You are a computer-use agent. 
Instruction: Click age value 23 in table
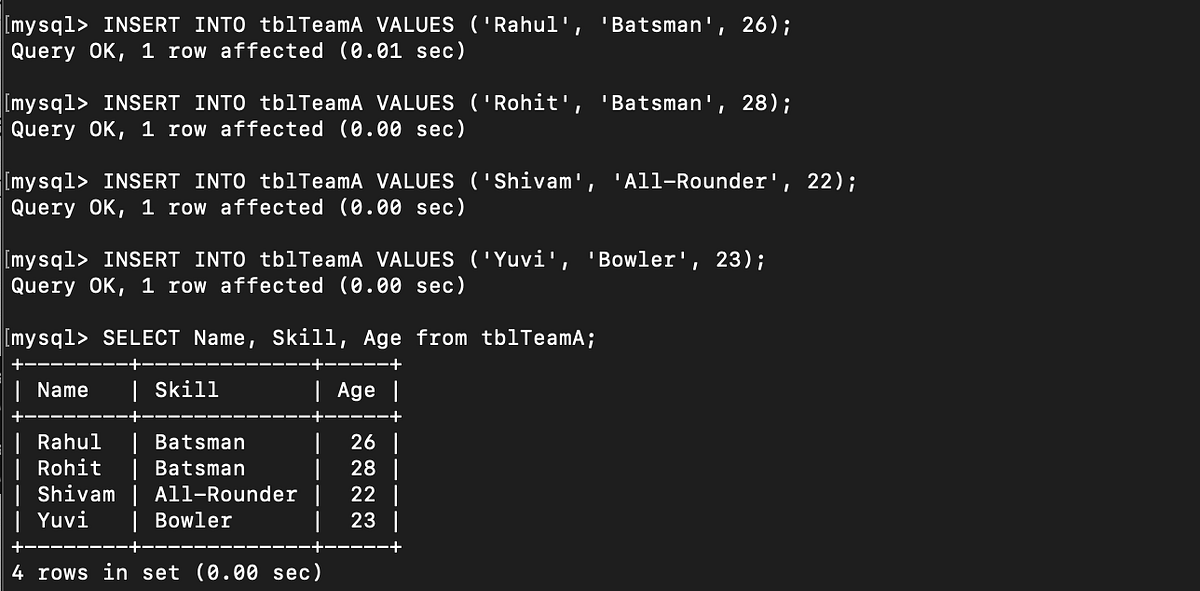(x=363, y=520)
